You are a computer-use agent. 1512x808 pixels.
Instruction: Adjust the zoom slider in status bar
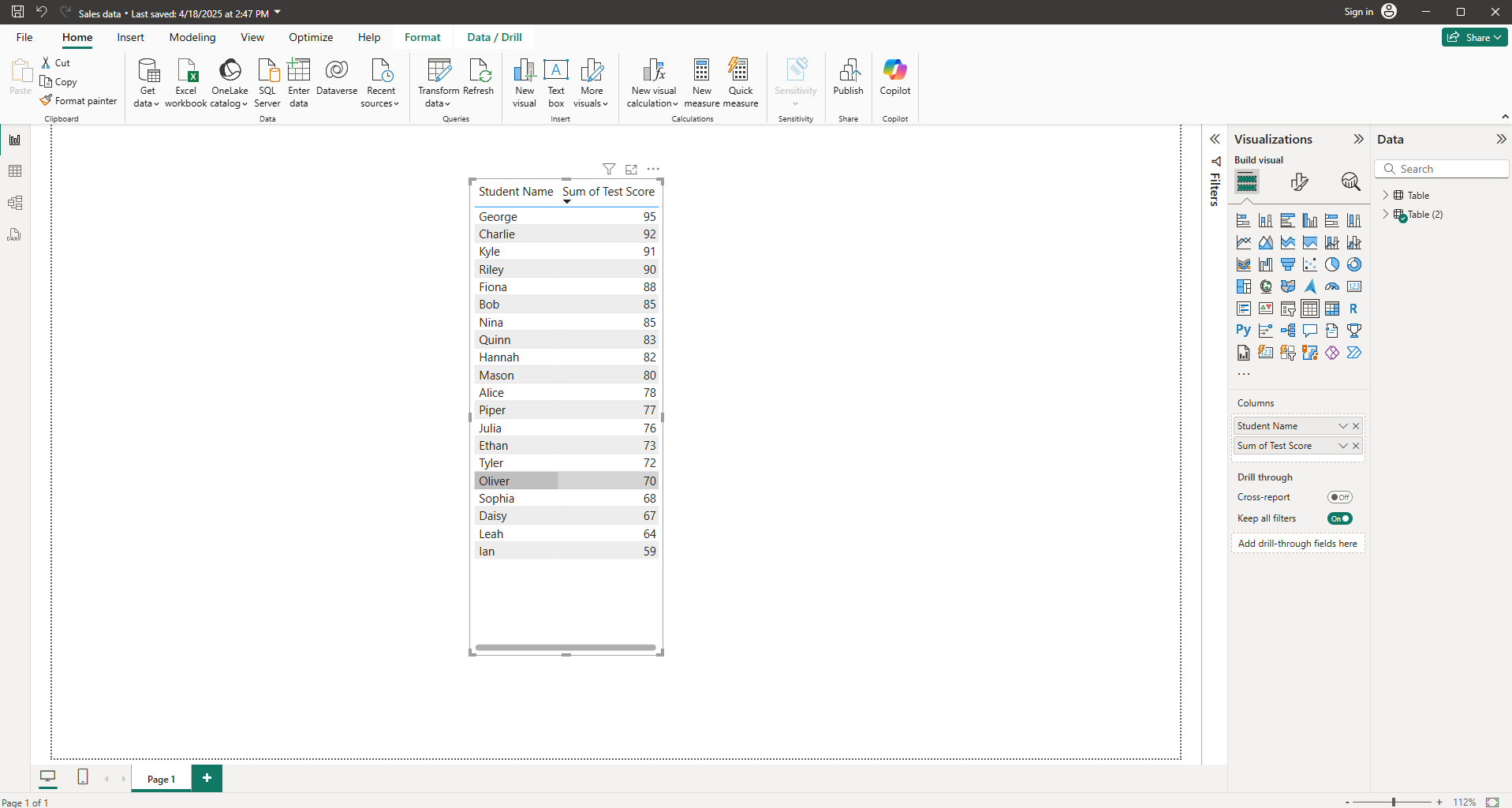(1394, 802)
